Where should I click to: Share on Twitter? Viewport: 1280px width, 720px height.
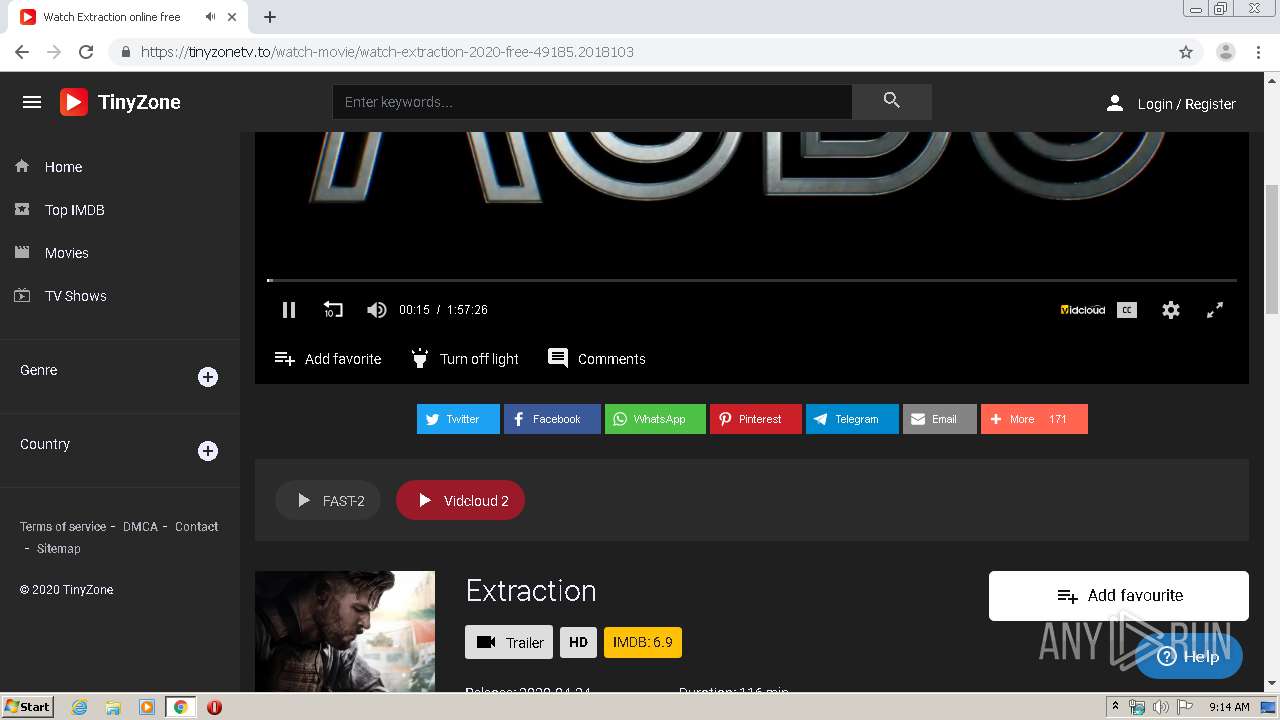click(458, 419)
